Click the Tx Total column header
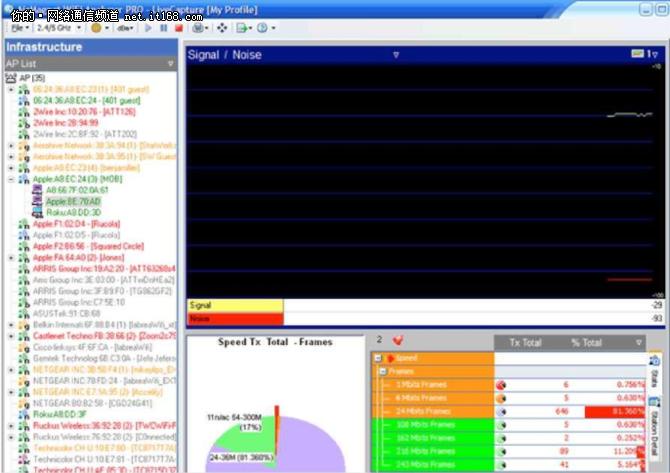 (x=525, y=342)
